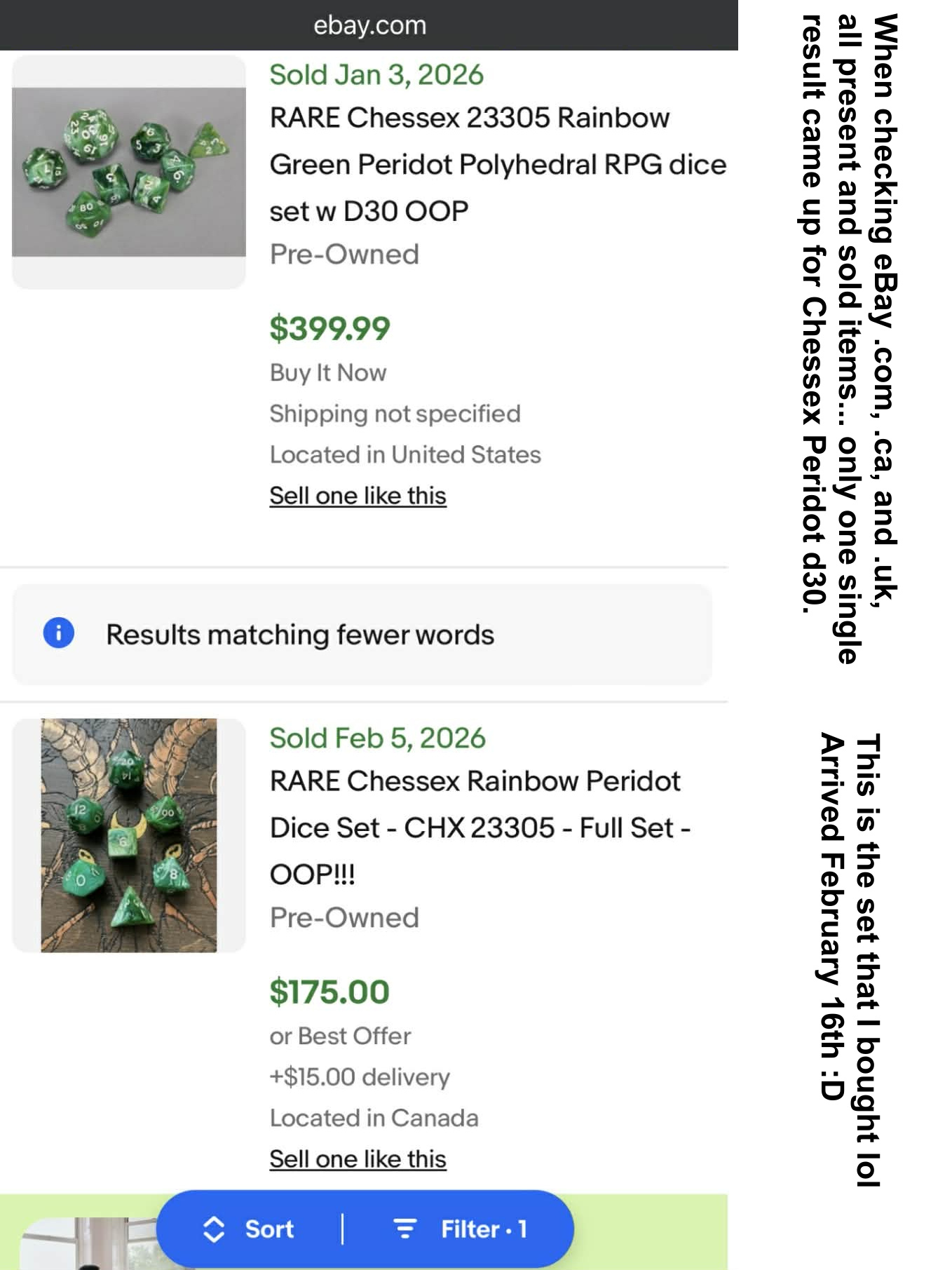Click Sell one like this under $399.99 listing
The image size is (952, 1270).
click(x=358, y=496)
